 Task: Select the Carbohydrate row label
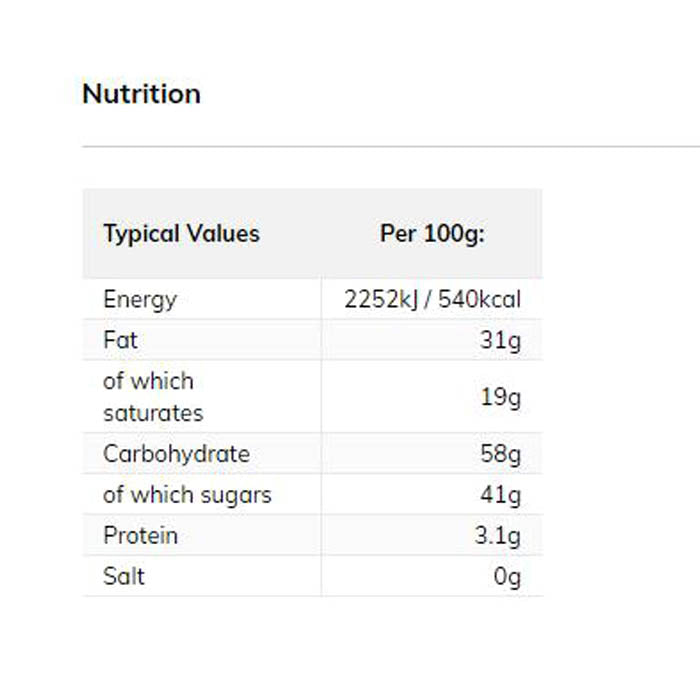(x=176, y=454)
